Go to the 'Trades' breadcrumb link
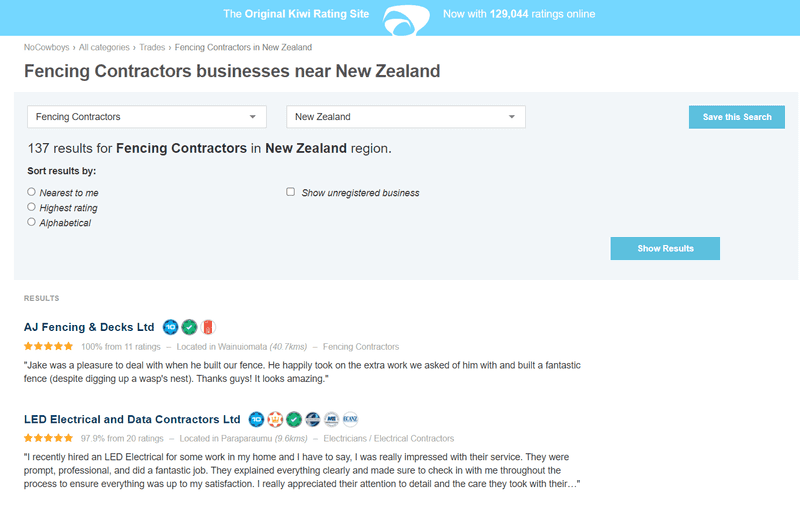 pos(152,47)
